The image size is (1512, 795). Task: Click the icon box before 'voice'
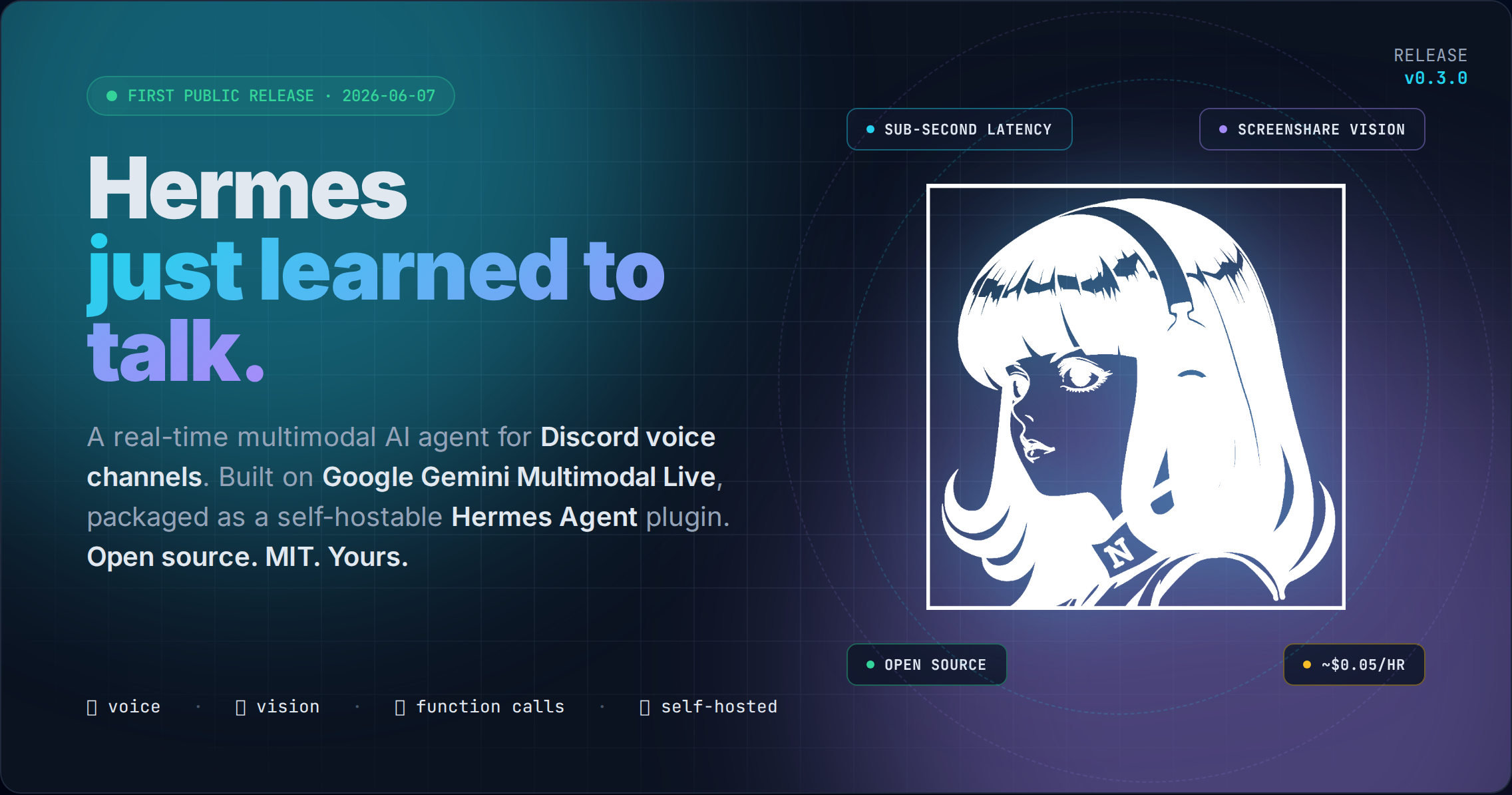pyautogui.click(x=92, y=707)
